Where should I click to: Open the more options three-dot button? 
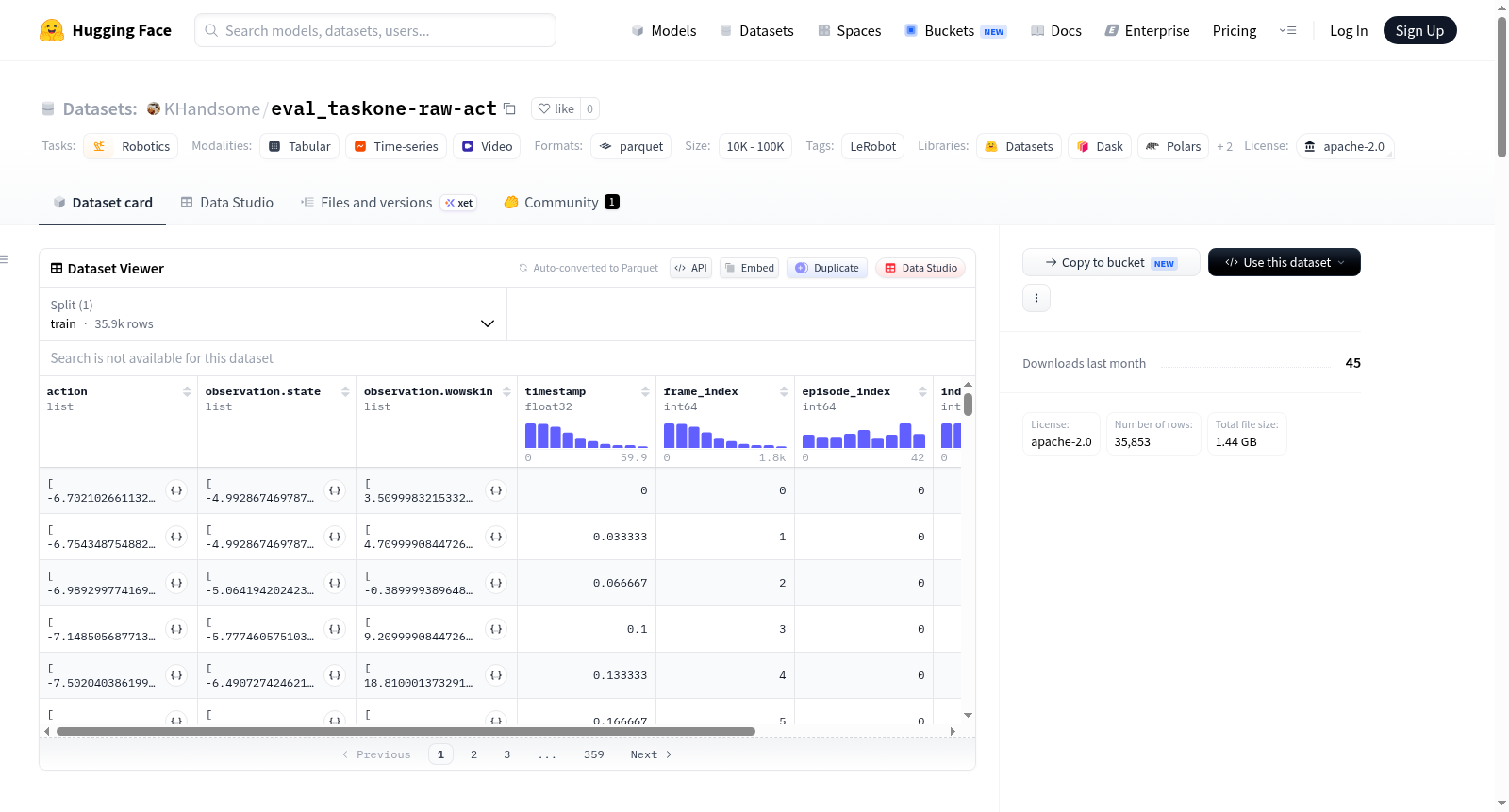coord(1036,298)
